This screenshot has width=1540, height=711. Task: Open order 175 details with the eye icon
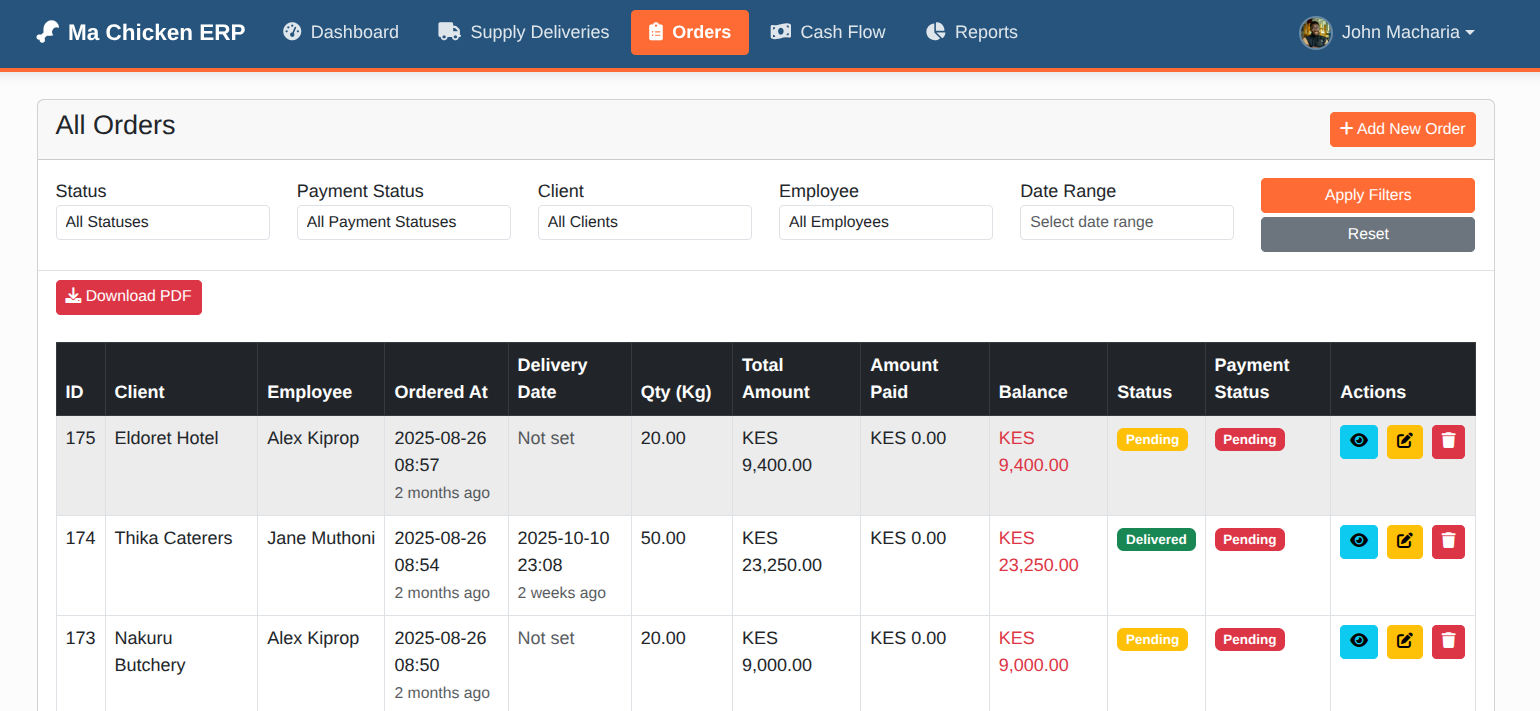point(1358,441)
